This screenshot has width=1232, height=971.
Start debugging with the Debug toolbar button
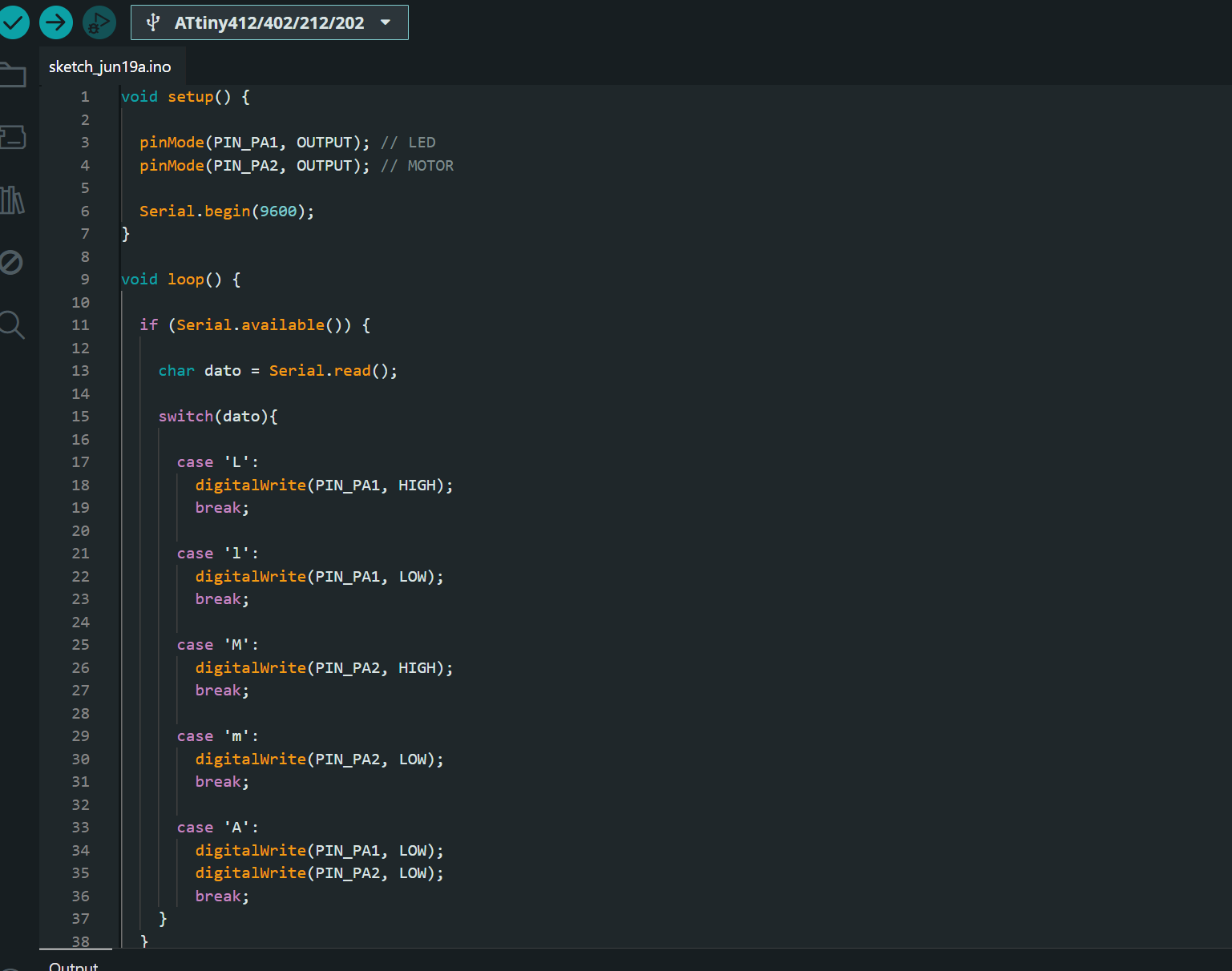tap(99, 22)
